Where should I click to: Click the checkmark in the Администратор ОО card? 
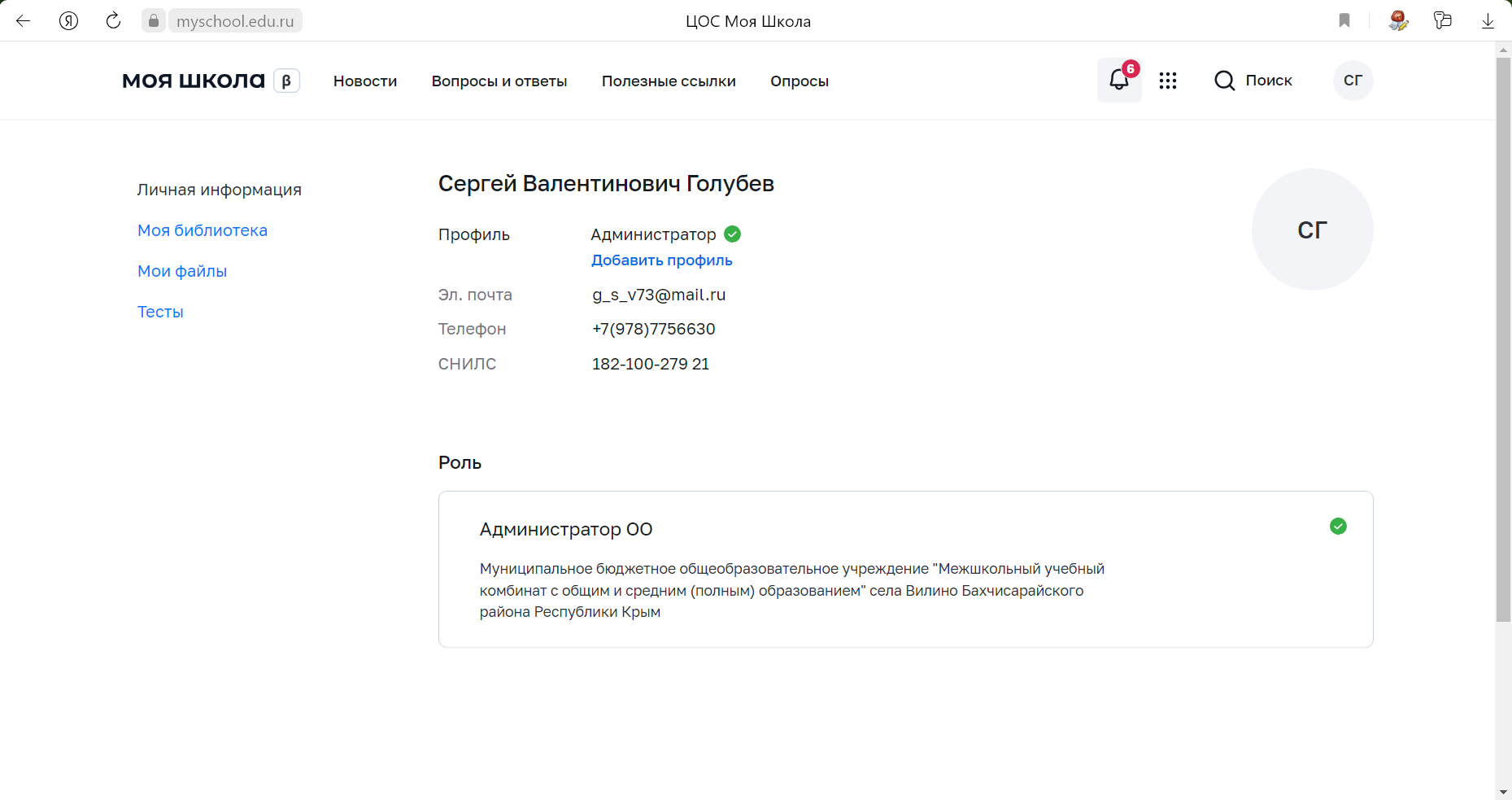tap(1338, 527)
